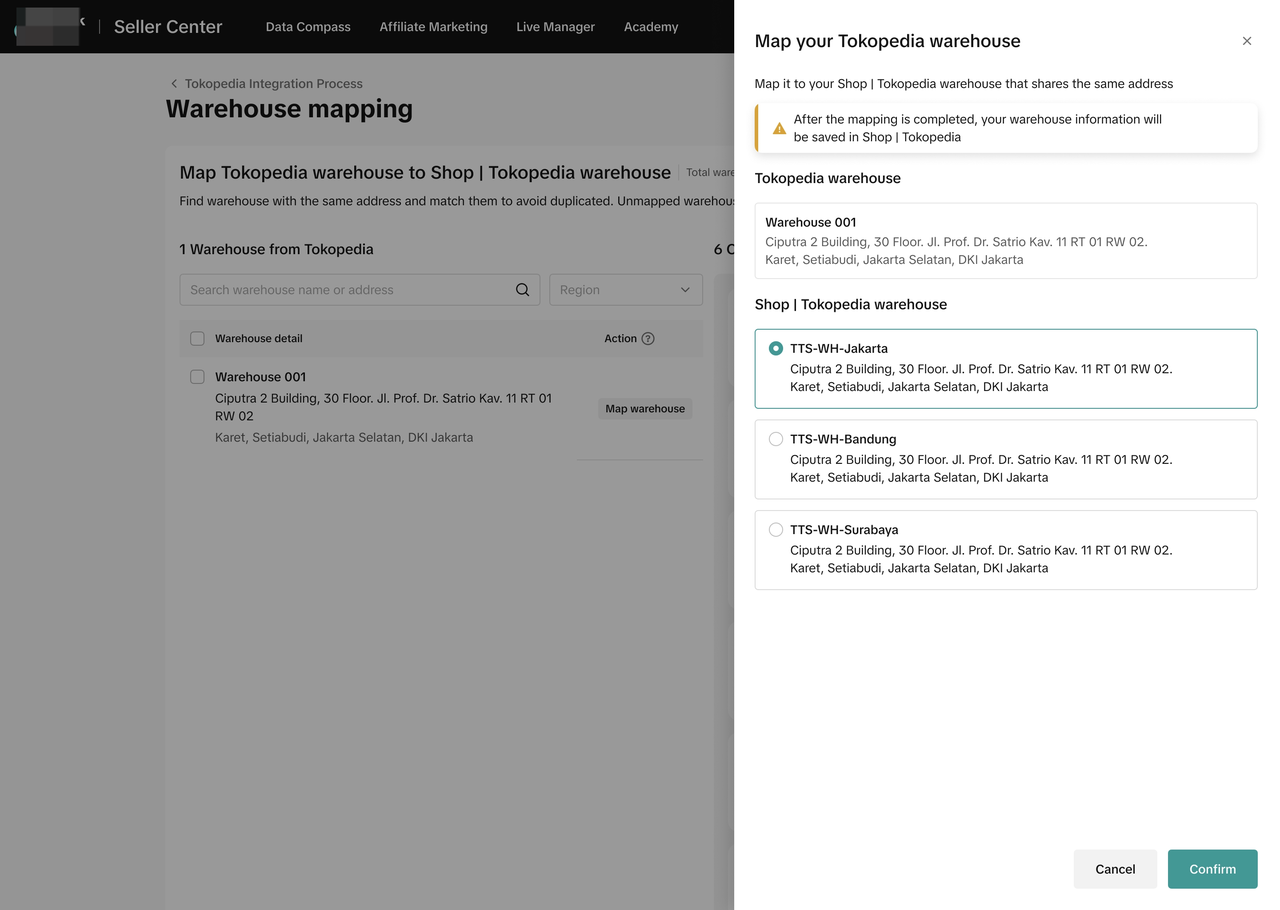Image resolution: width=1280 pixels, height=910 pixels.
Task: Choose the TTS-WH-Surabaya warehouse option
Action: click(x=776, y=530)
